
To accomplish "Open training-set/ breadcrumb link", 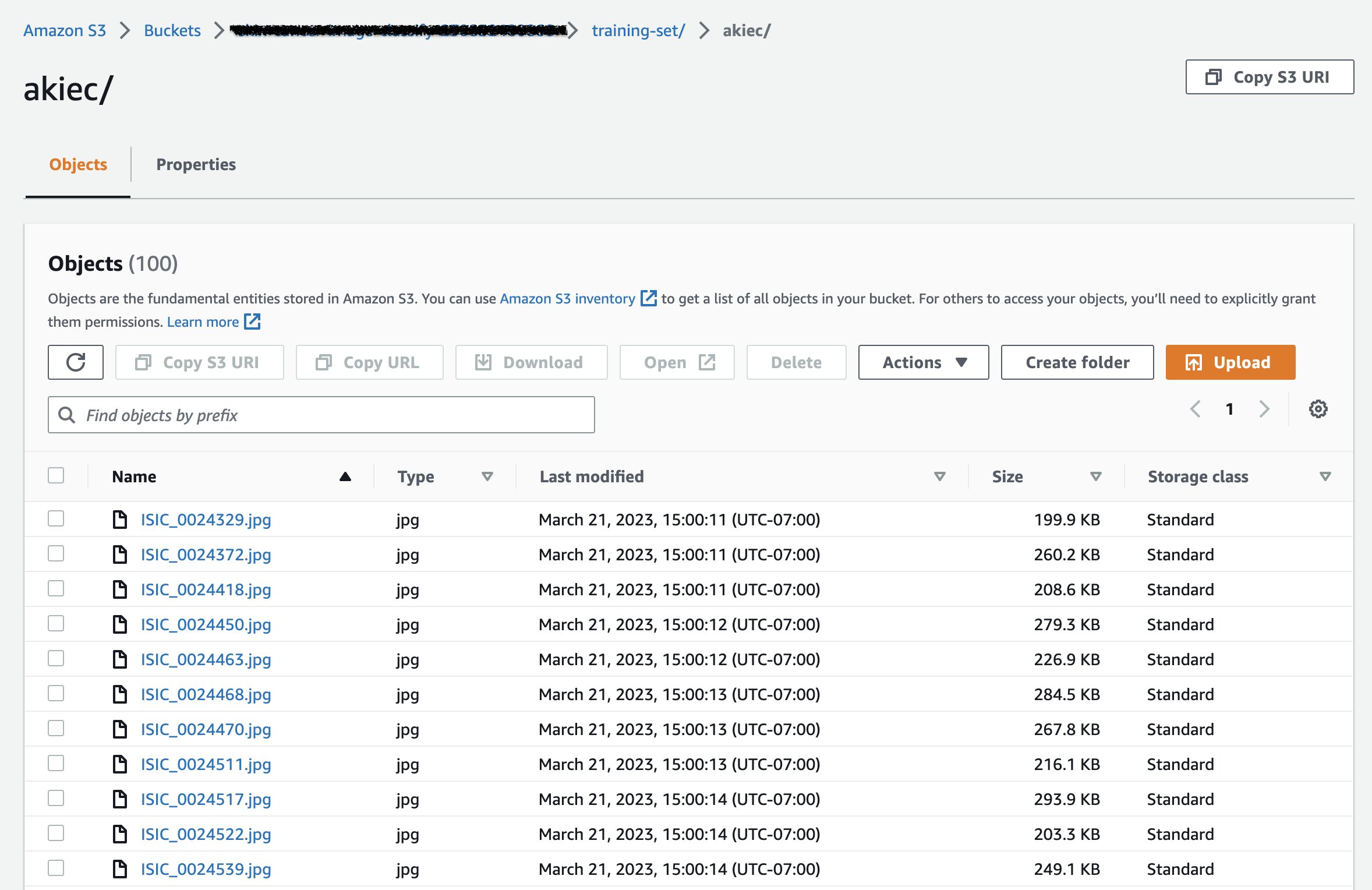I will pyautogui.click(x=638, y=30).
